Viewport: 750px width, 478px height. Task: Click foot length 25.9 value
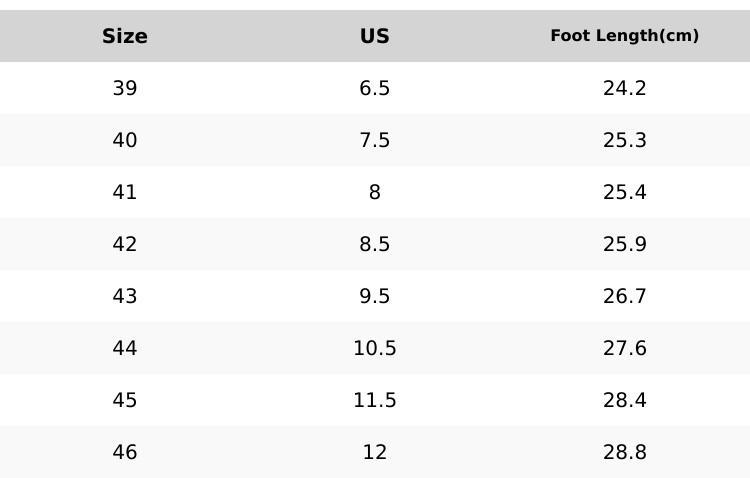624,244
